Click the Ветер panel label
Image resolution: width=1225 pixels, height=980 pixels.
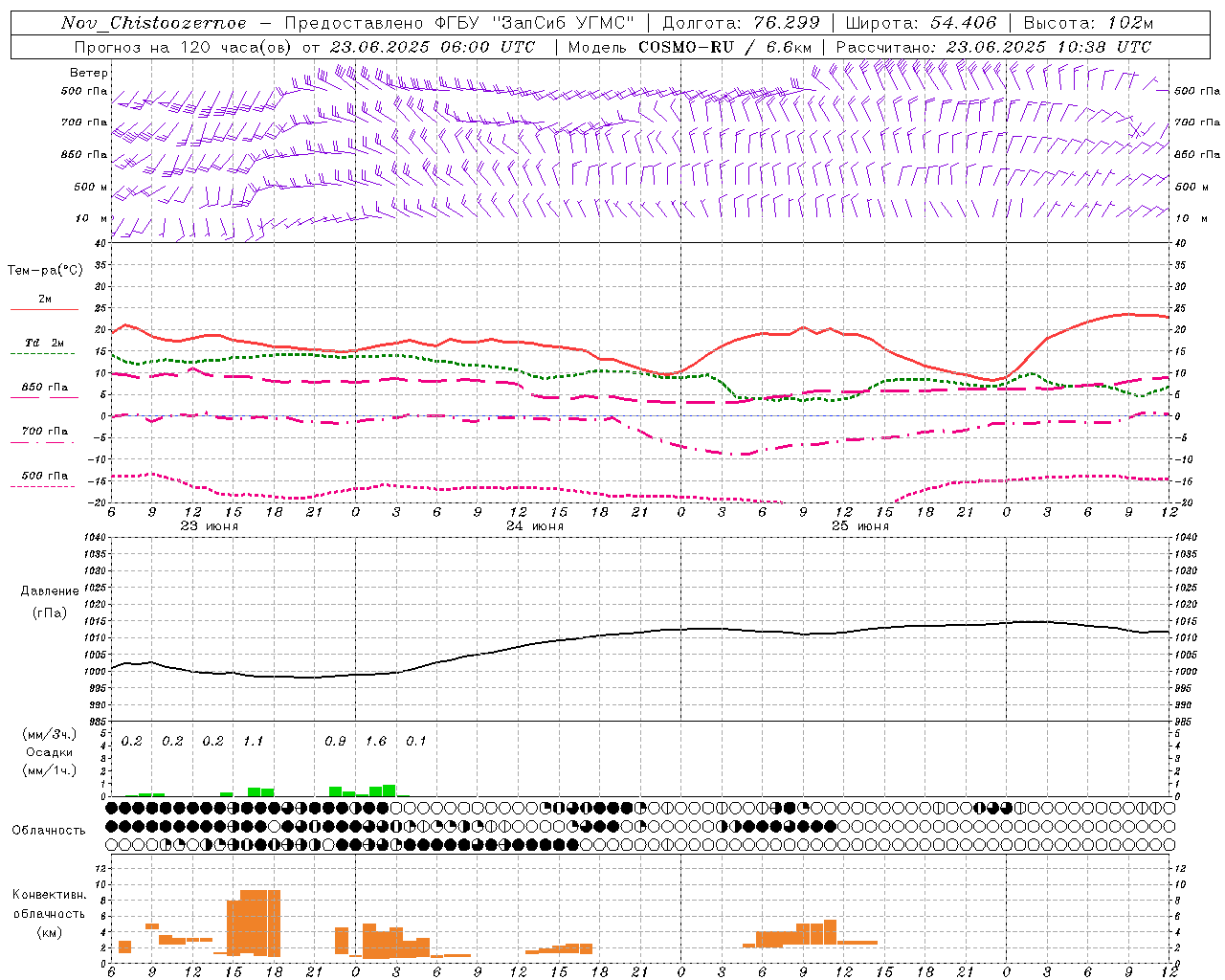tap(89, 73)
